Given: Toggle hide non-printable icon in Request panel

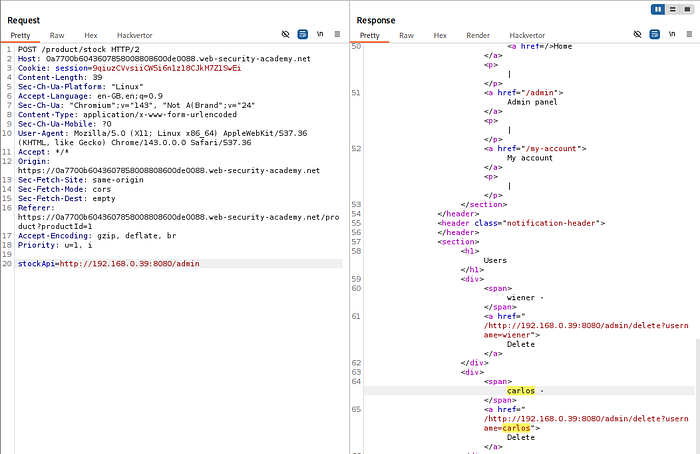Looking at the screenshot, I should pyautogui.click(x=285, y=34).
